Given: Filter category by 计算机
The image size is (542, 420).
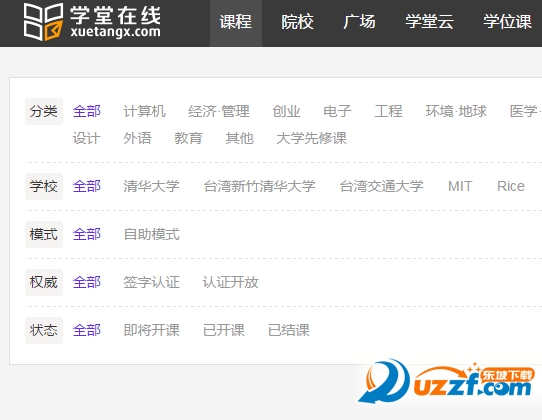Looking at the screenshot, I should point(144,111).
